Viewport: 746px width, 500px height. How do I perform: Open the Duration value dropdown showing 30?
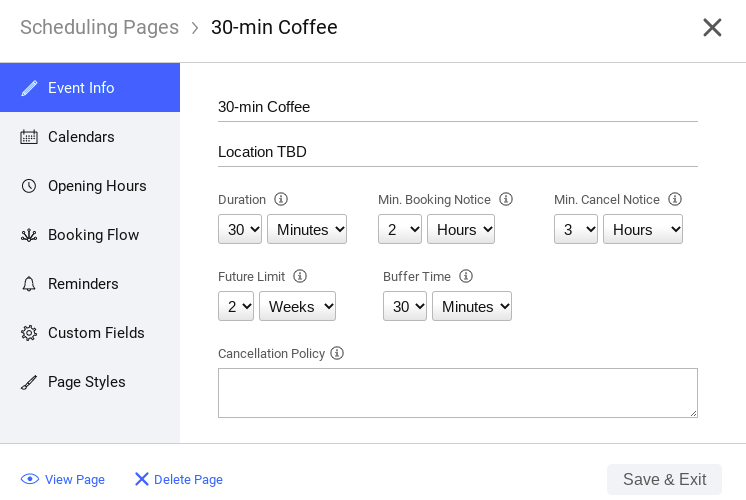[x=240, y=229]
